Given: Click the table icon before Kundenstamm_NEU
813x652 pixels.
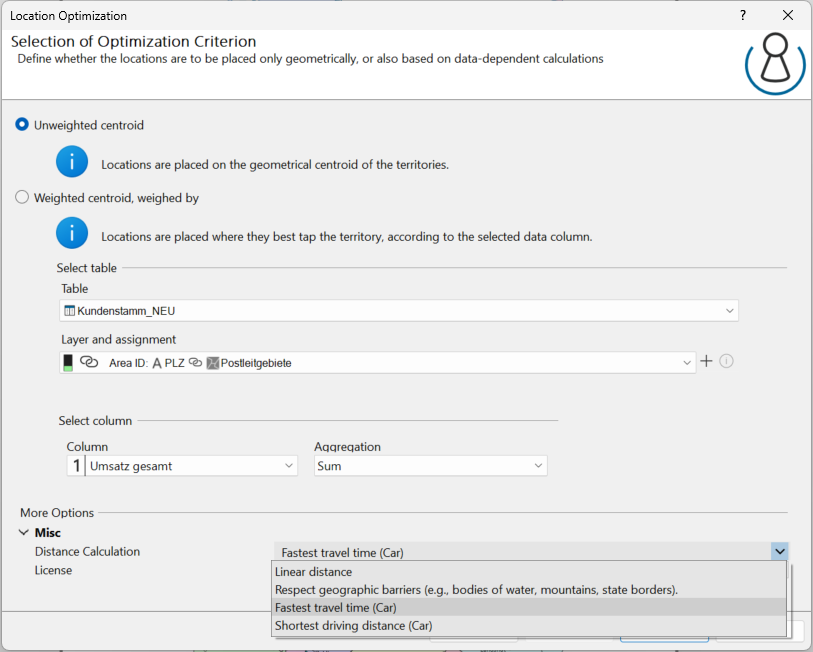Looking at the screenshot, I should coord(69,311).
